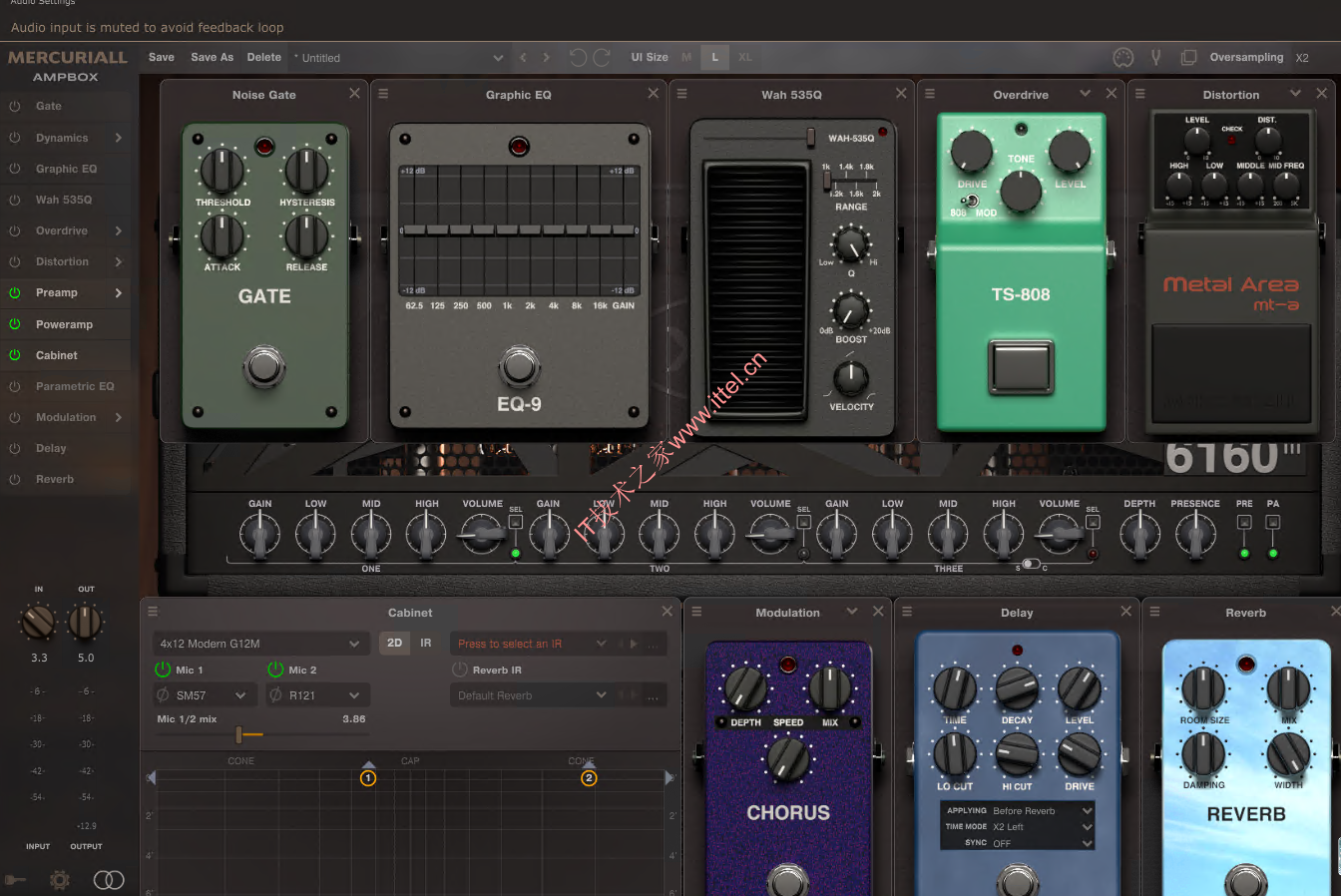Toggle Mic 2 power button
The width and height of the screenshot is (1341, 896).
[275, 669]
